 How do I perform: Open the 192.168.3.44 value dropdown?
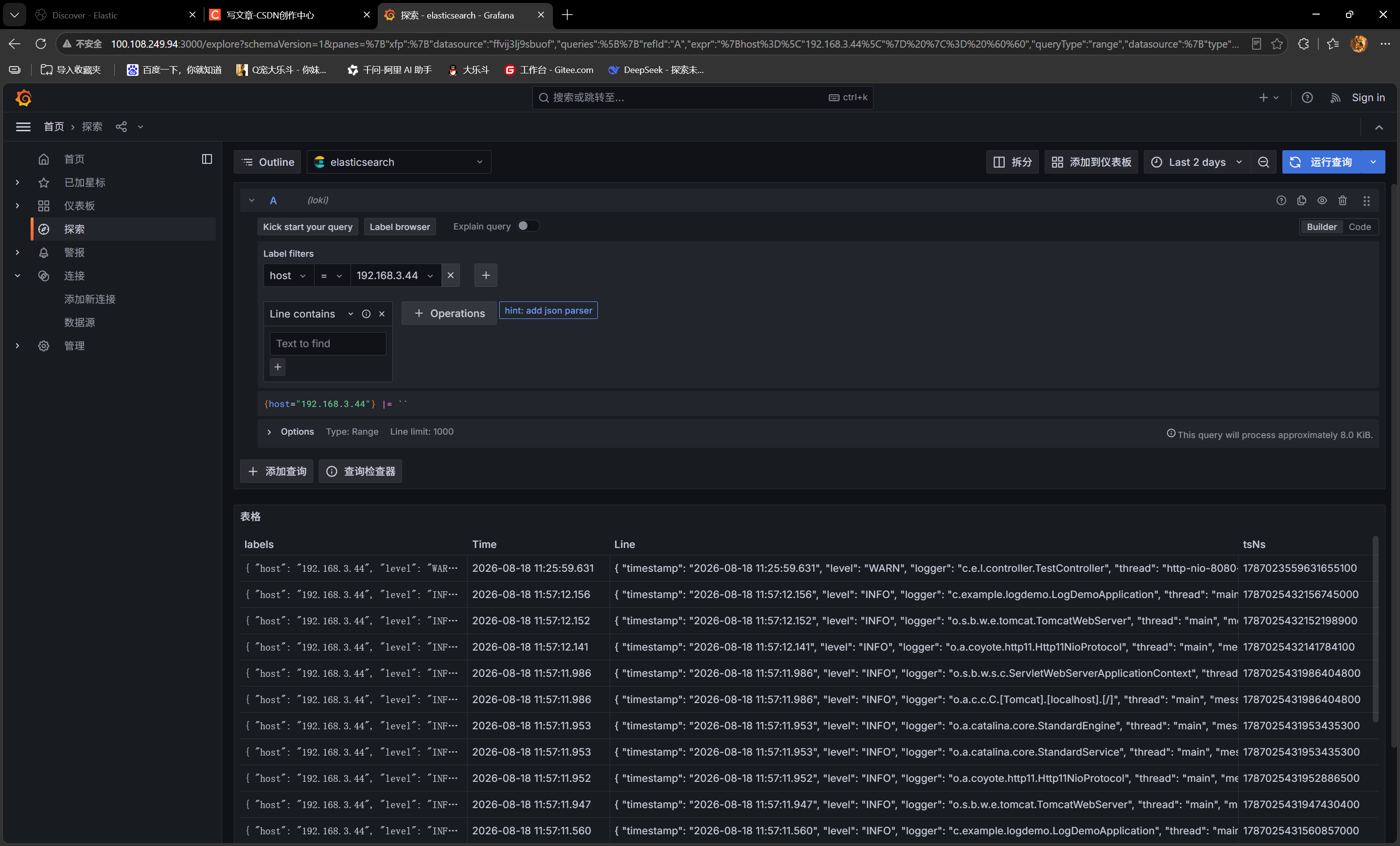[x=396, y=276]
